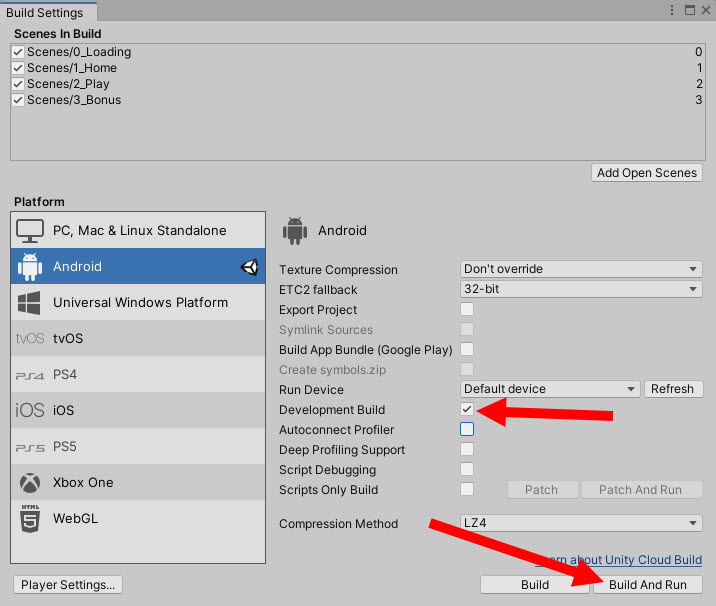716x606 pixels.
Task: Select the Scenes/3_Bonus scene name
Action: 74,100
